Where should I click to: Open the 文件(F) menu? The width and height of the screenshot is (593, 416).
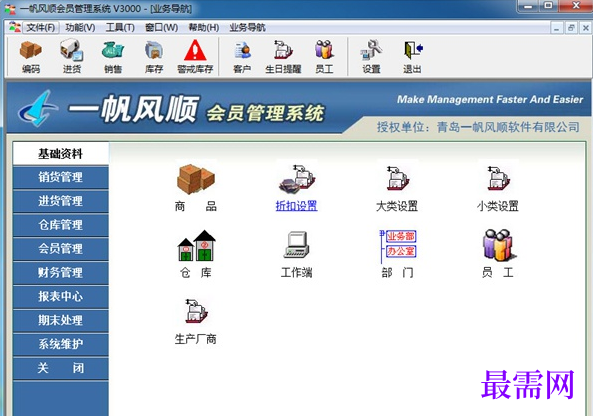tap(41, 28)
